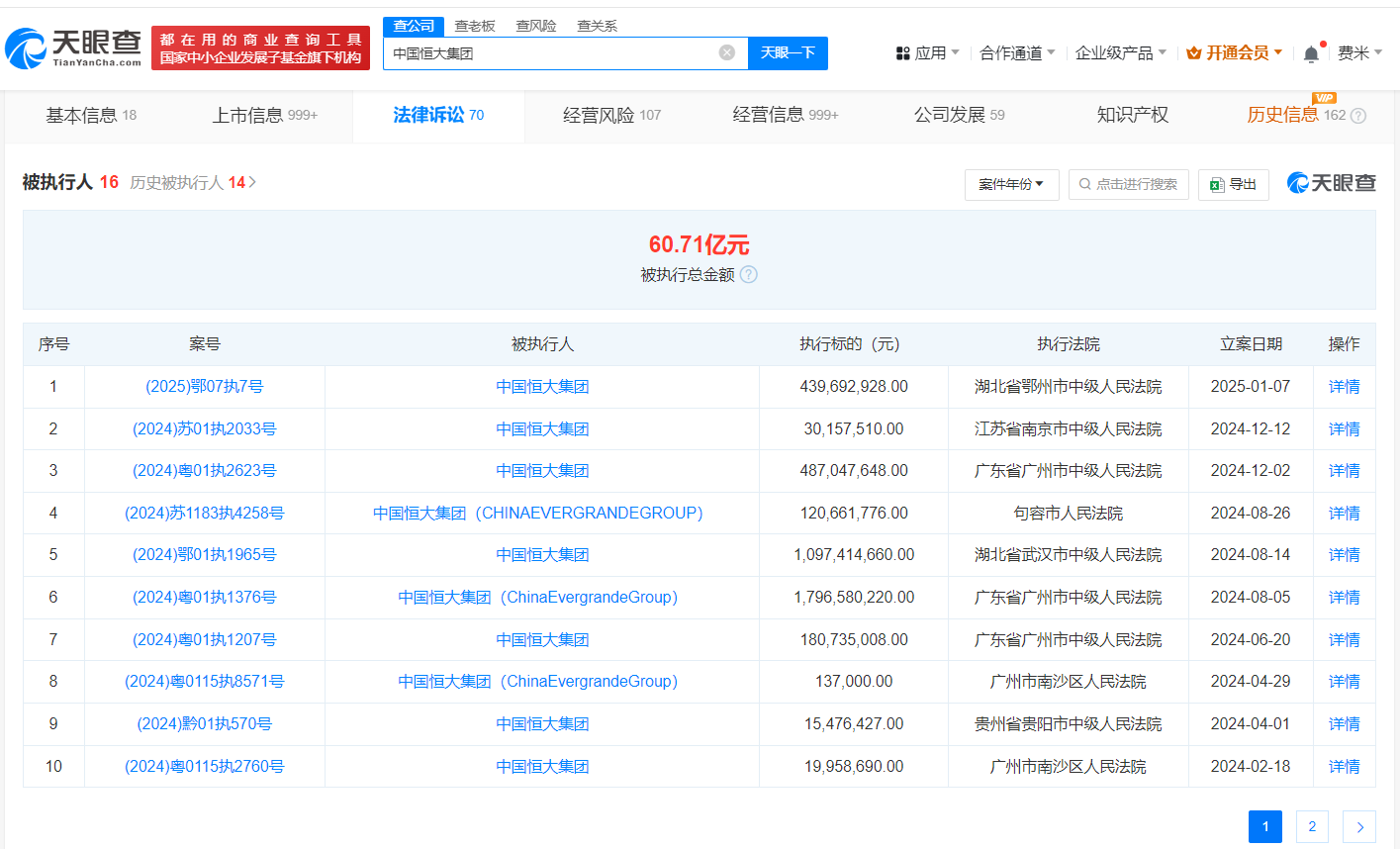Click the TianYanCha logo icon

pos(27,47)
